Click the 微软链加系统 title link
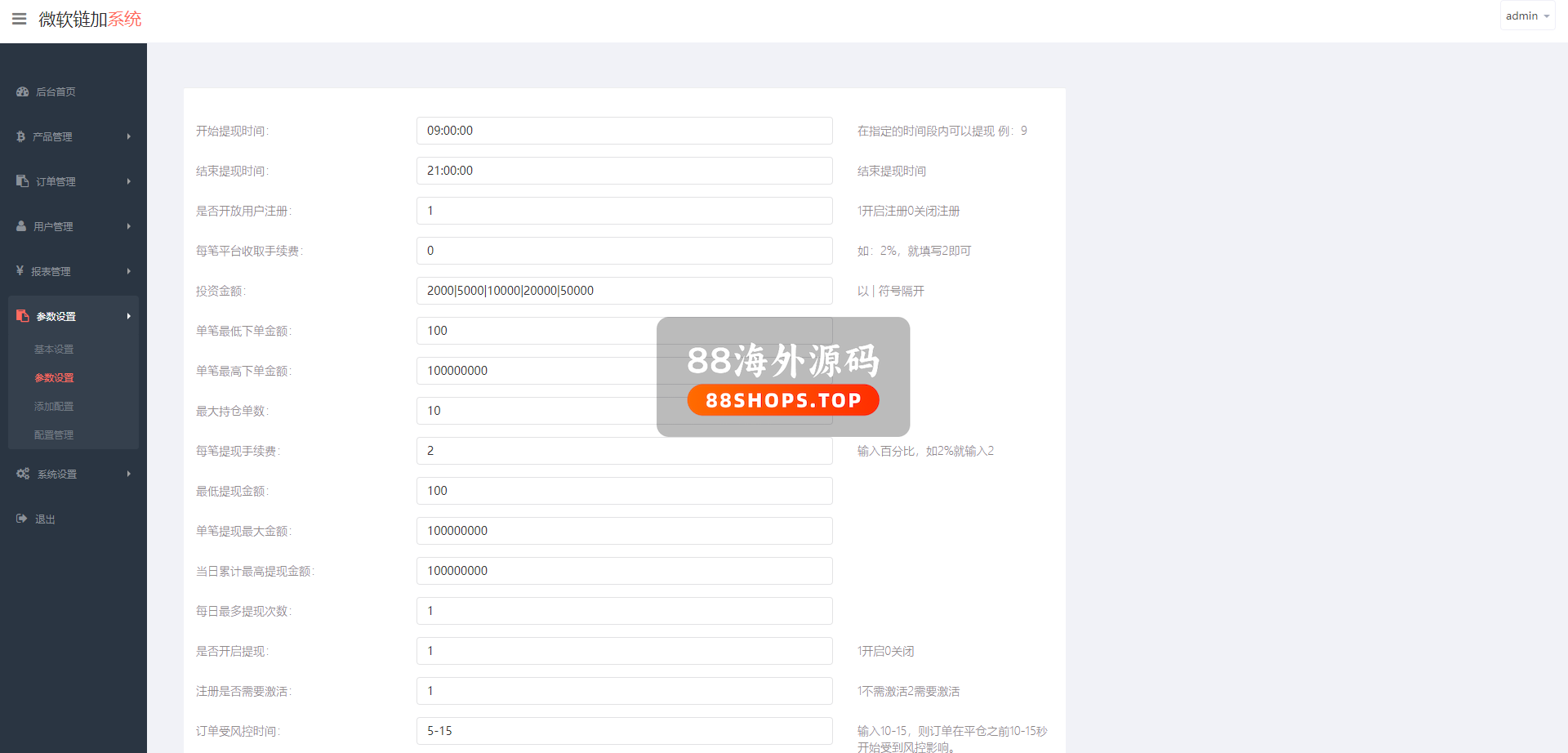Image resolution: width=1568 pixels, height=753 pixels. (x=90, y=19)
